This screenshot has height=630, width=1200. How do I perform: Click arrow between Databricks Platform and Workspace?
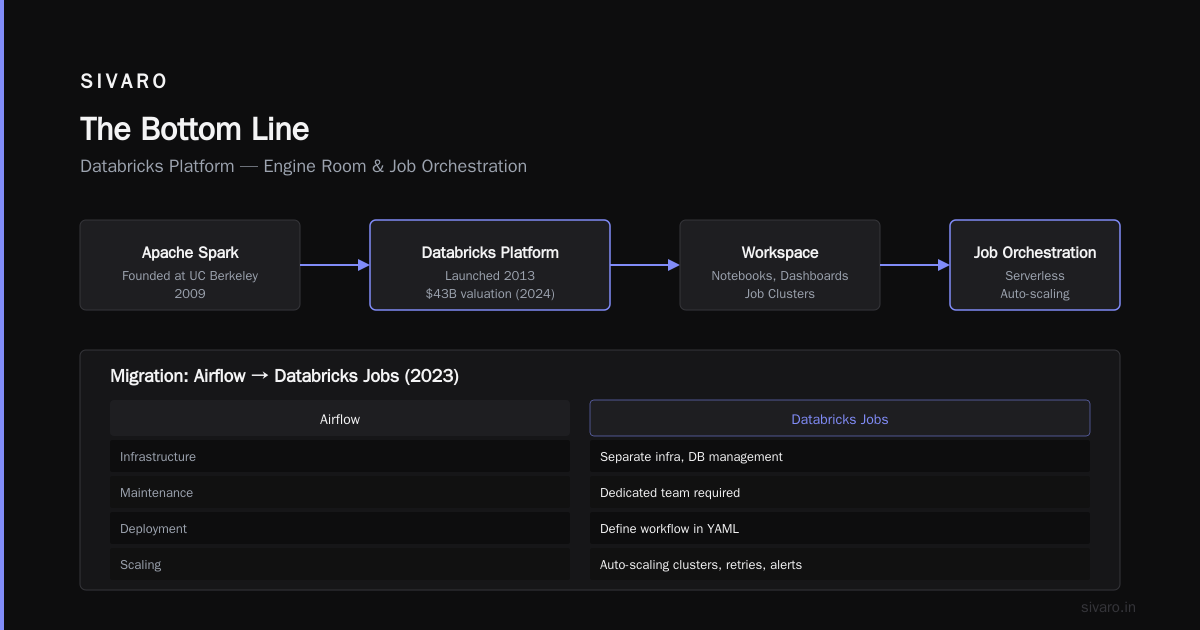tap(645, 265)
